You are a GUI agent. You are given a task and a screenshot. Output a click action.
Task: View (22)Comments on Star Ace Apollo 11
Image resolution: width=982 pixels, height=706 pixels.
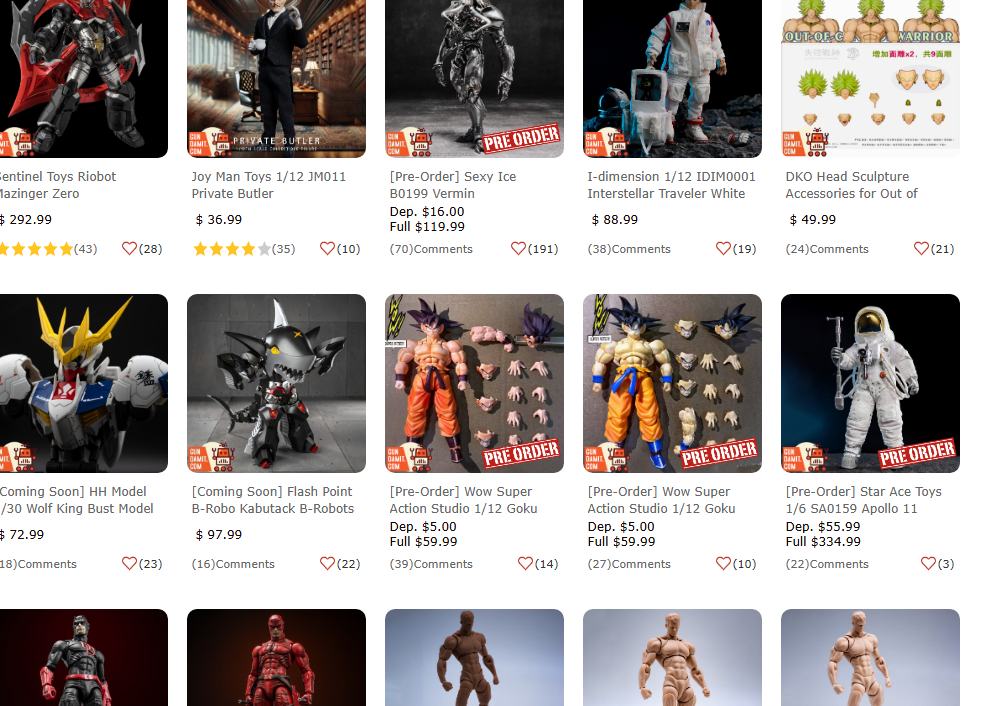827,564
